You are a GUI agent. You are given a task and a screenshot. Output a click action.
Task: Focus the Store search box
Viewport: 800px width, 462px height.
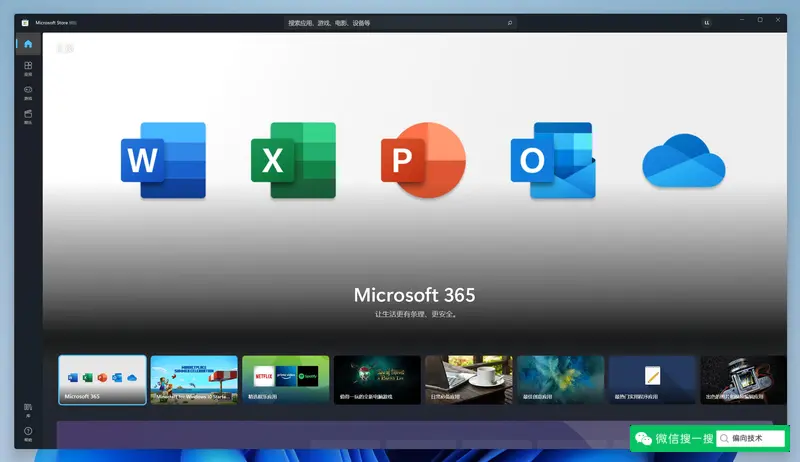400,23
